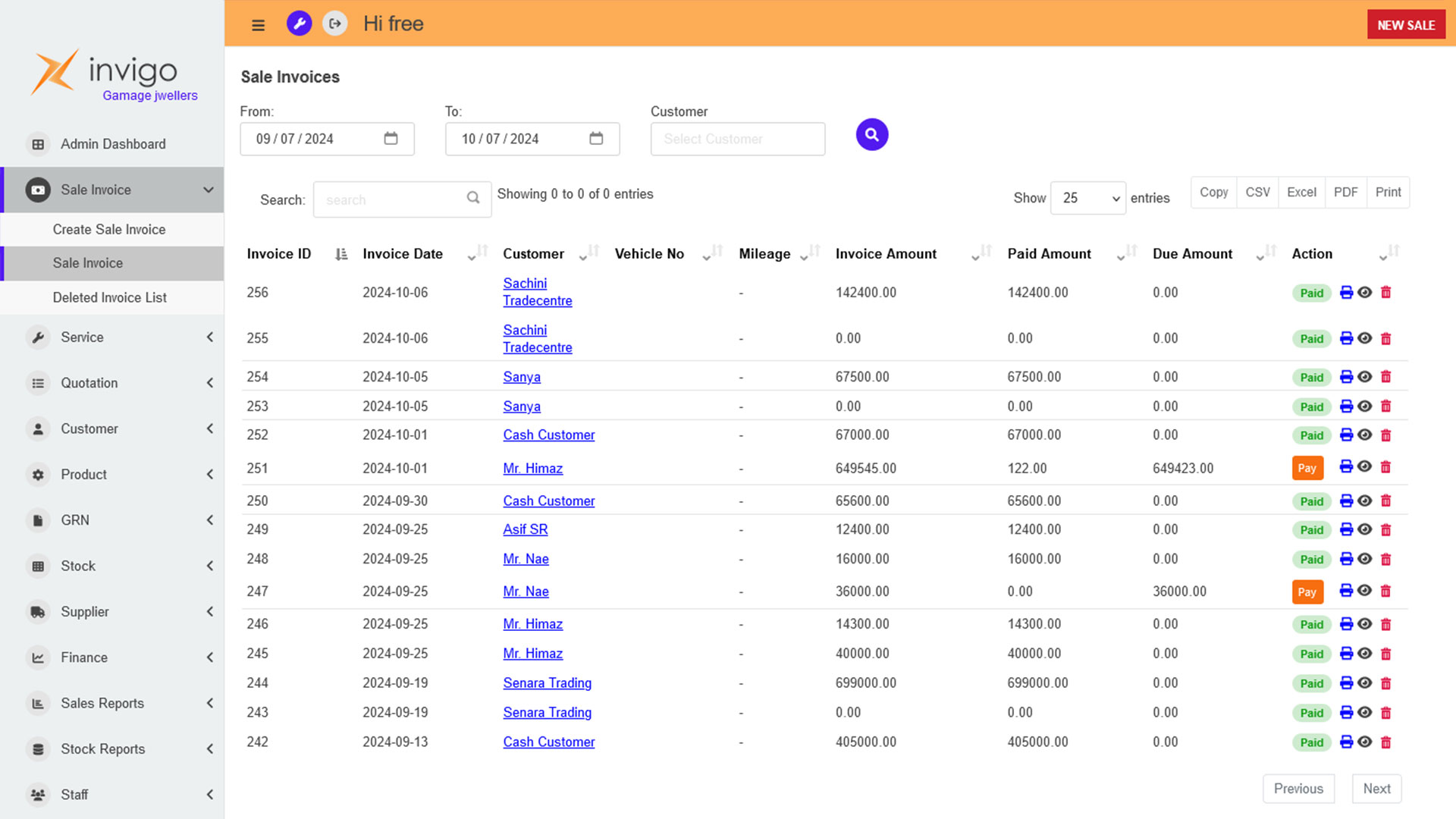Image resolution: width=1456 pixels, height=819 pixels.
Task: Click the Admin Dashboard grid icon
Action: 38,144
